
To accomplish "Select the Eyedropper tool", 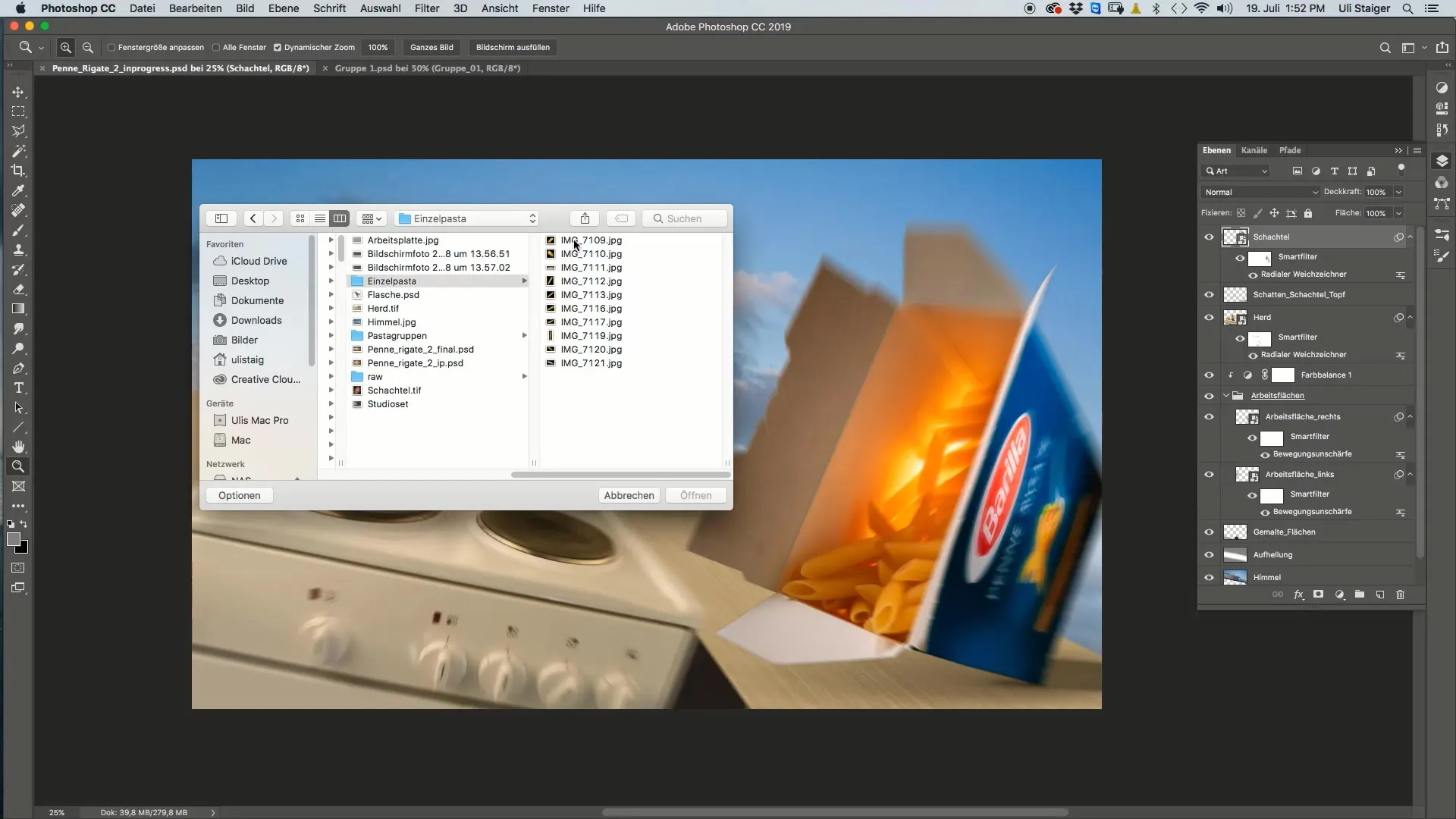I will coord(18,190).
